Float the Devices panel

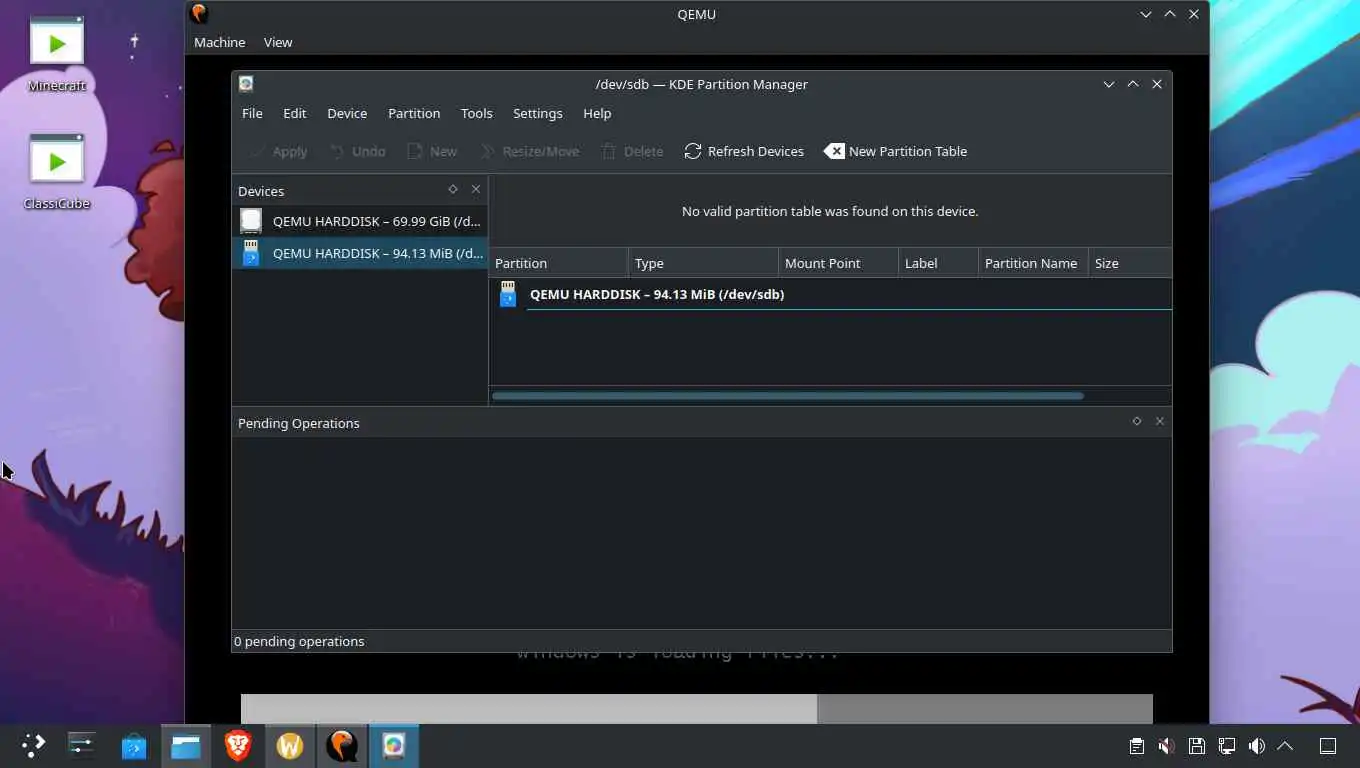pos(453,189)
